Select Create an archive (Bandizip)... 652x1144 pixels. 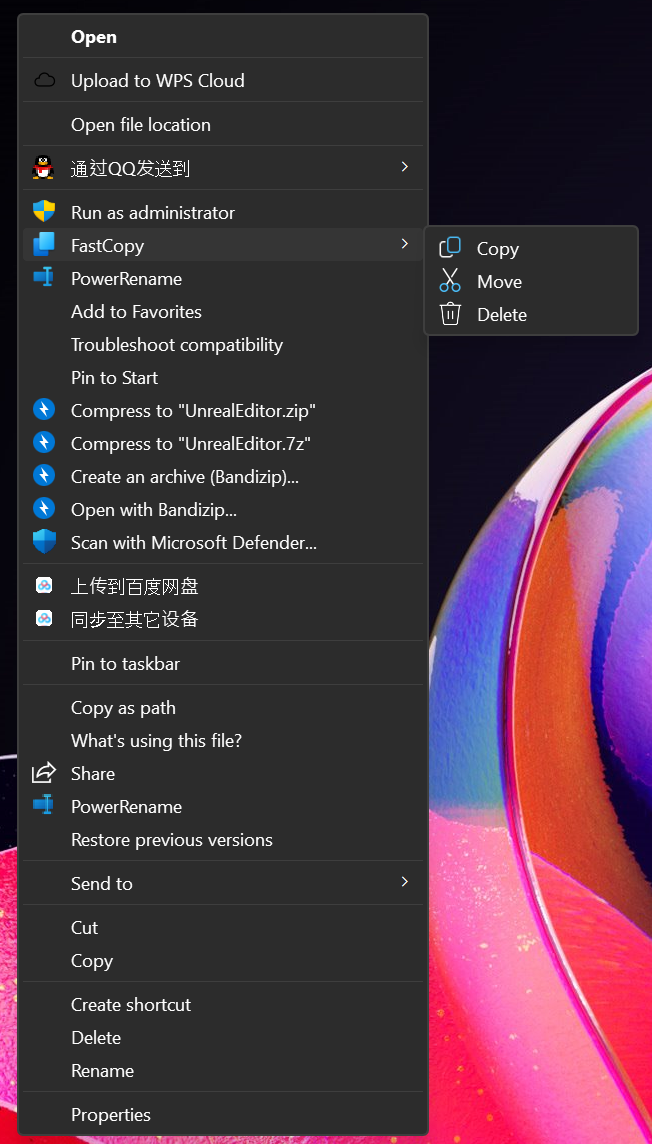point(223,476)
